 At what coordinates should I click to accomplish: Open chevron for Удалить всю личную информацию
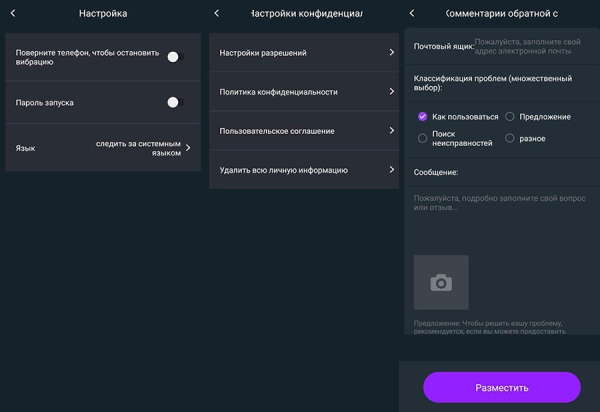[x=391, y=169]
